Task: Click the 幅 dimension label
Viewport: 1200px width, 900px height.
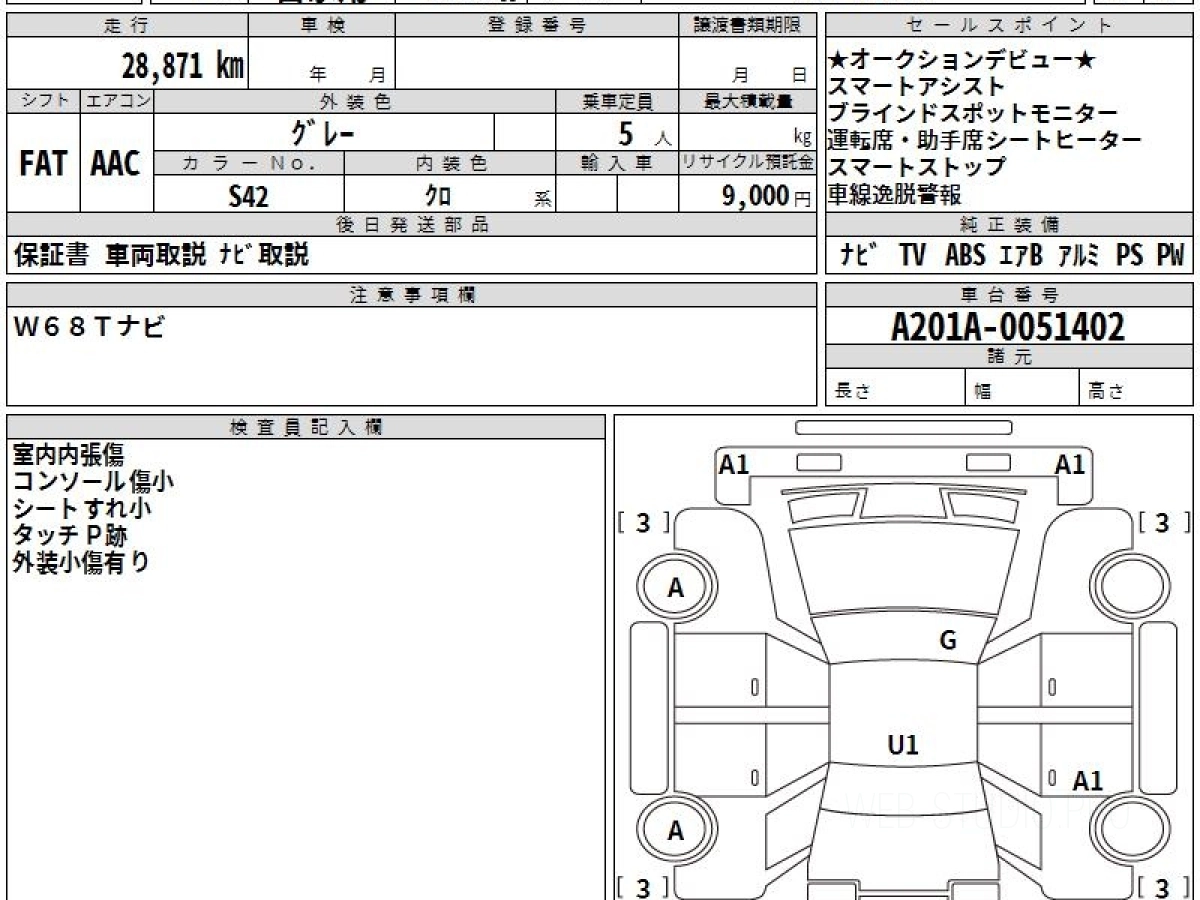Action: coord(983,392)
